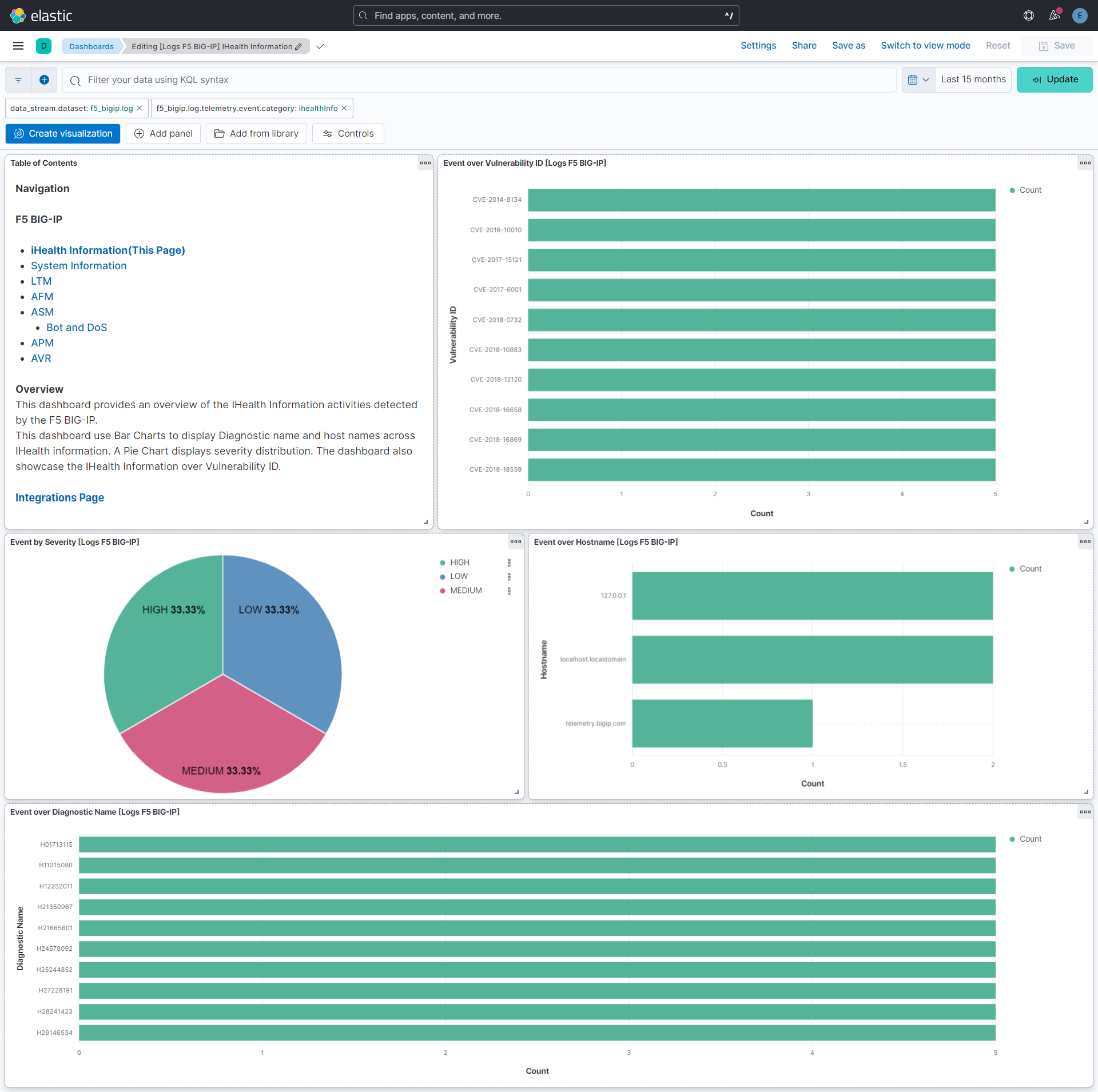Screen dimensions: 1098x1092
Task: Toggle the LOW series in pie legend
Action: [458, 576]
